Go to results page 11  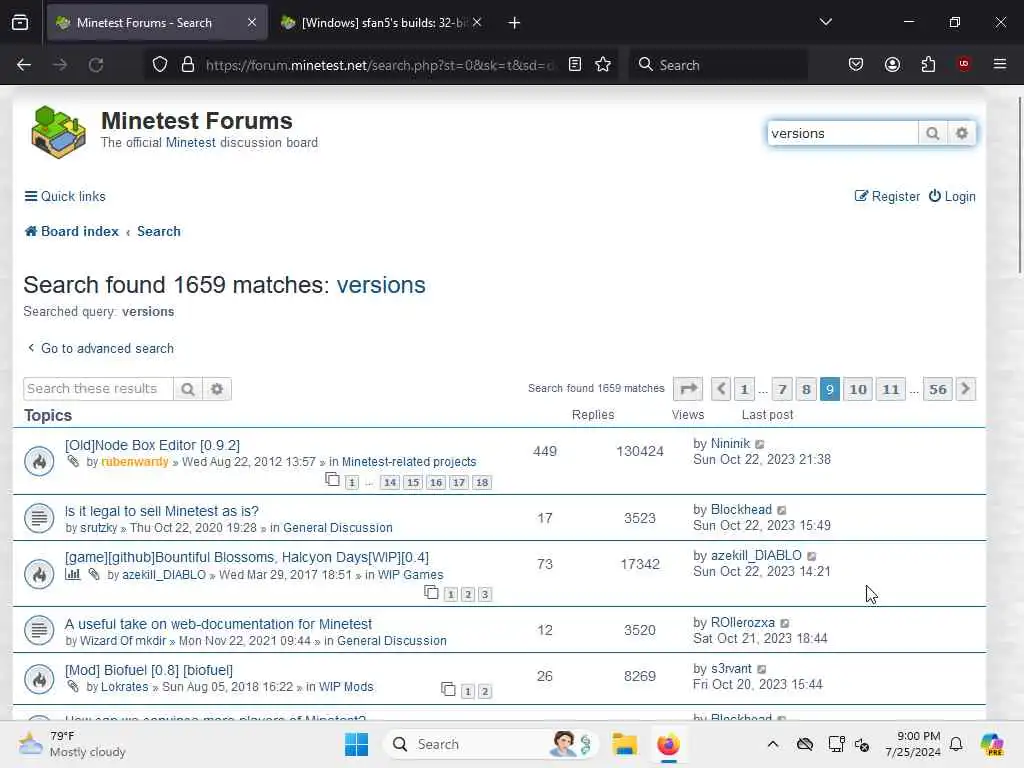click(891, 389)
